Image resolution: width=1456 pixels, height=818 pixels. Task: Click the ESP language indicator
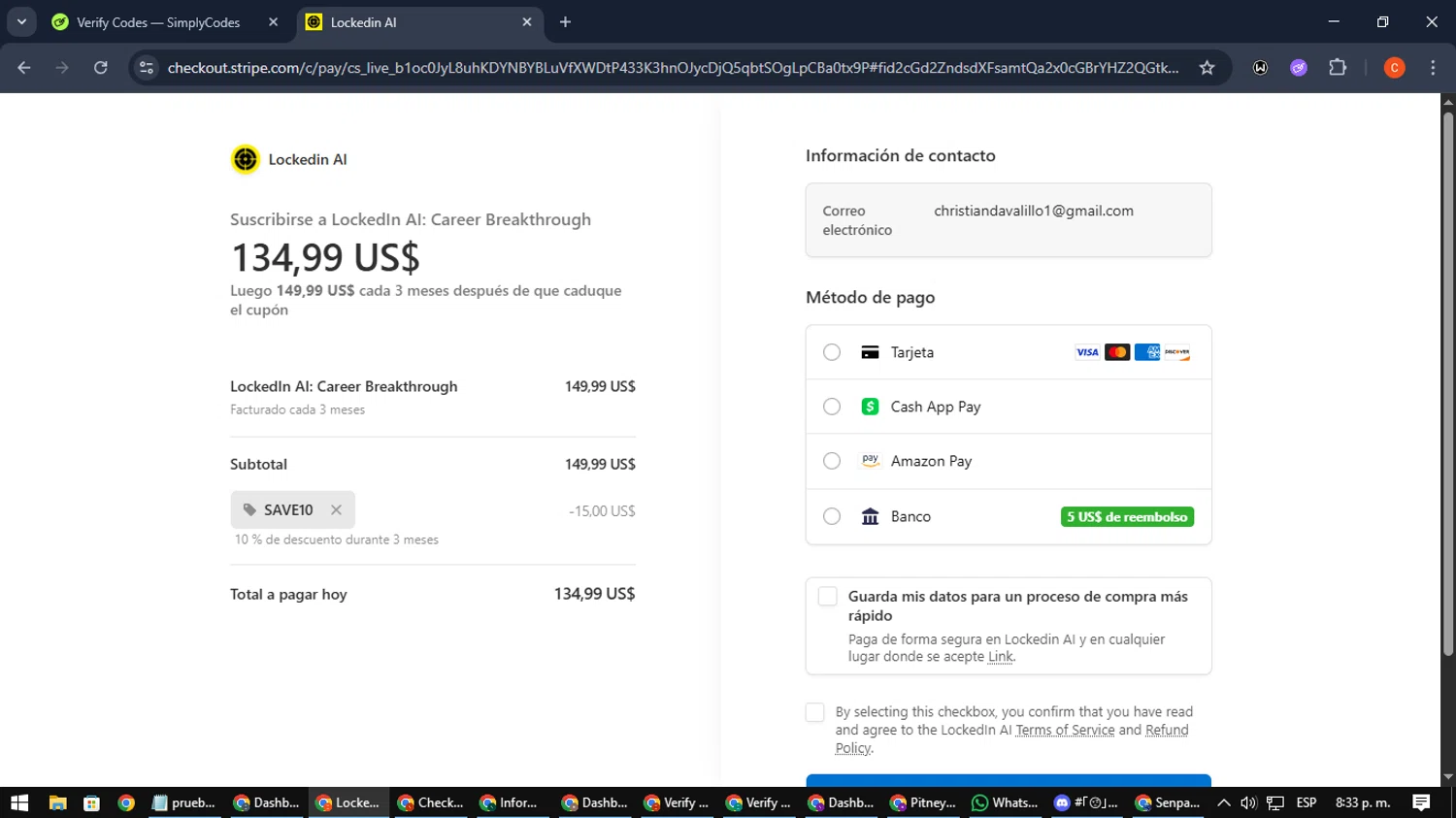(1307, 802)
